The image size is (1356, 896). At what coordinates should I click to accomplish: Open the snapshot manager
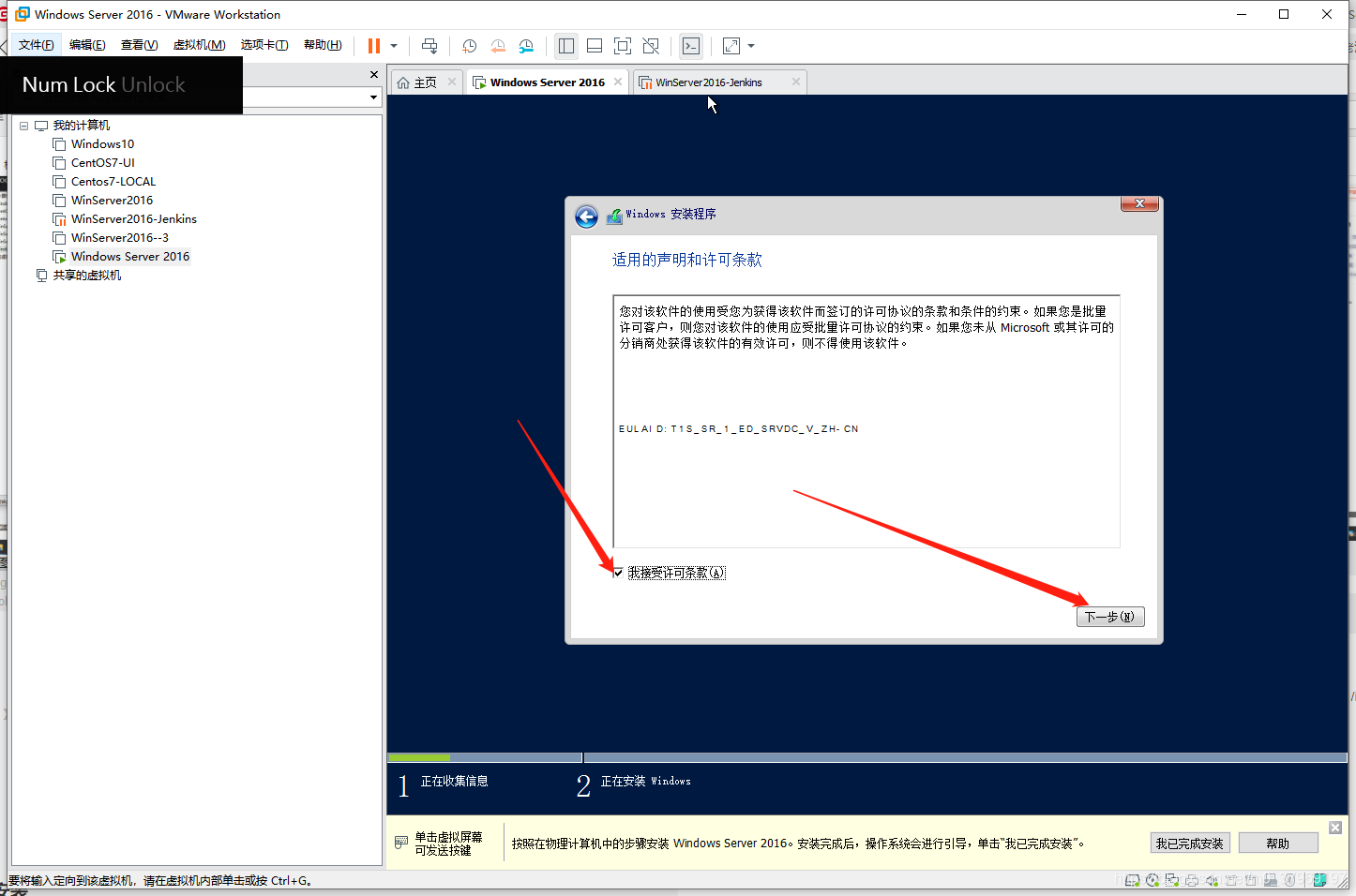click(526, 46)
